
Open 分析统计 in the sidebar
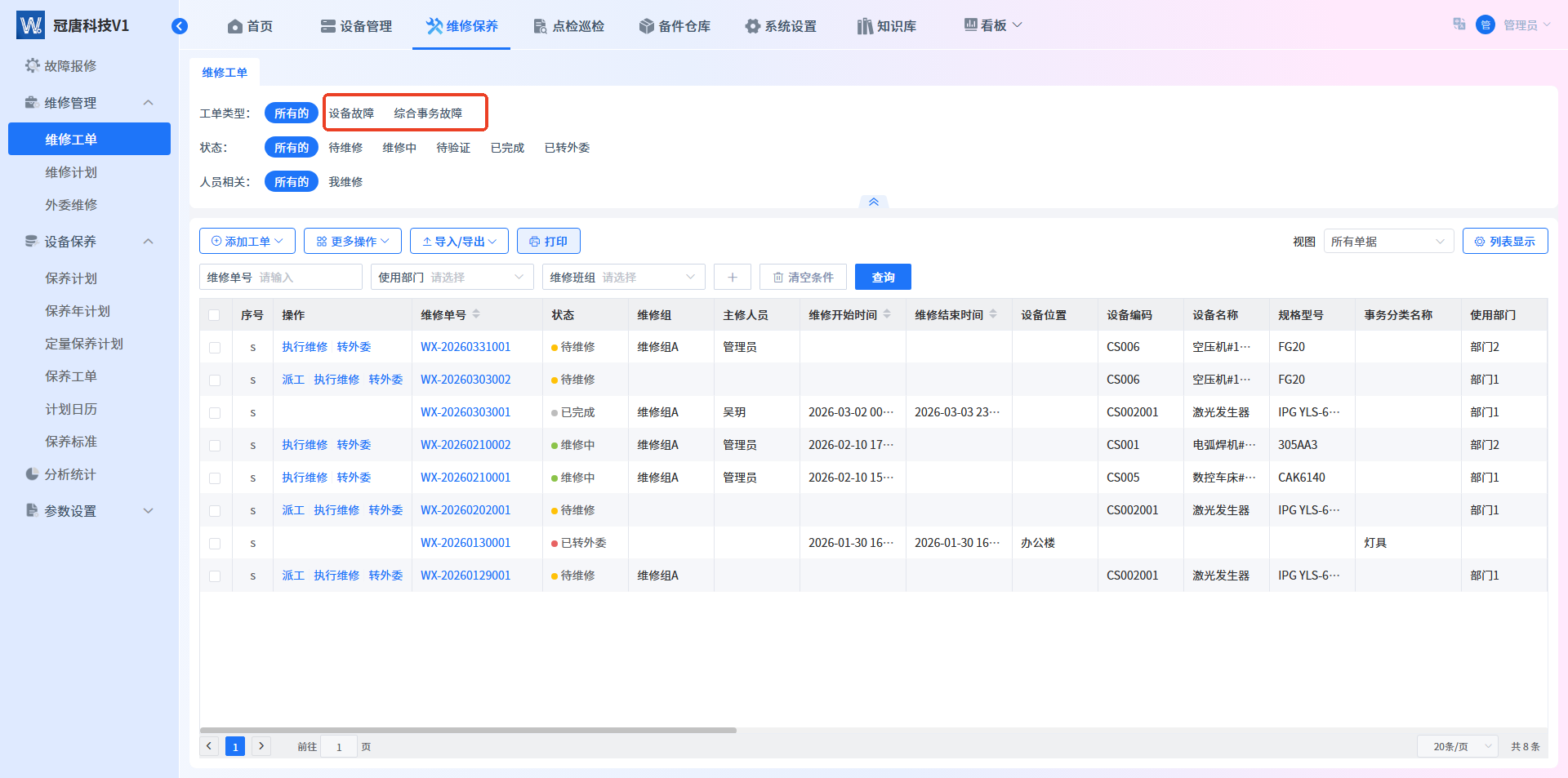pos(70,474)
